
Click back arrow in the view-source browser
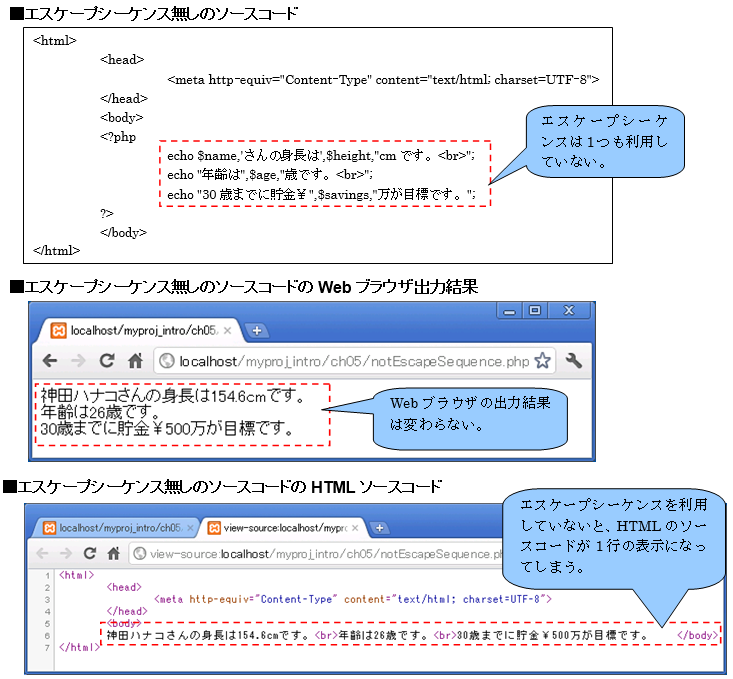coord(42,553)
